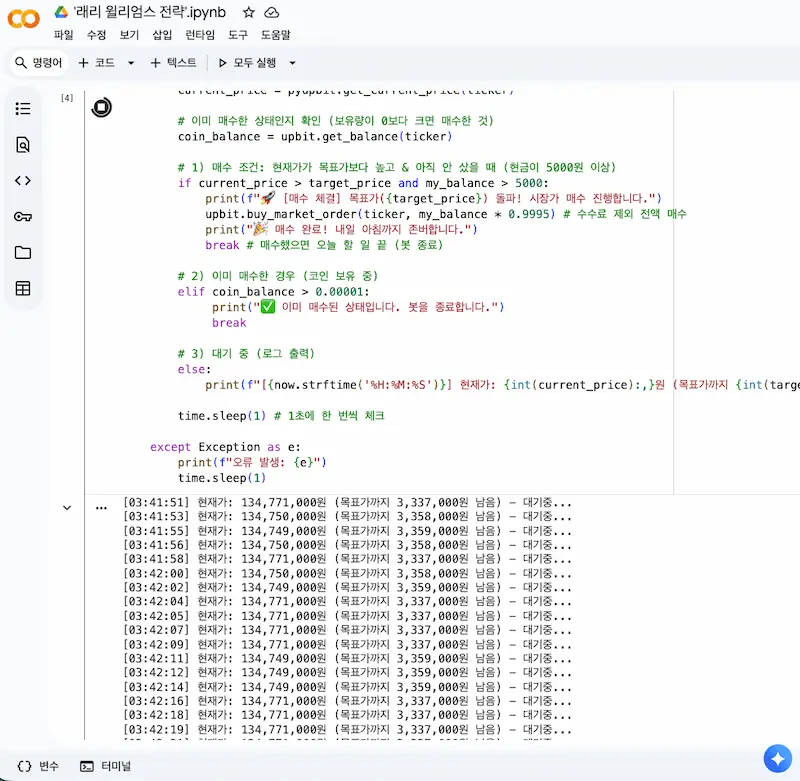Add a code cell with + 코드

point(96,63)
